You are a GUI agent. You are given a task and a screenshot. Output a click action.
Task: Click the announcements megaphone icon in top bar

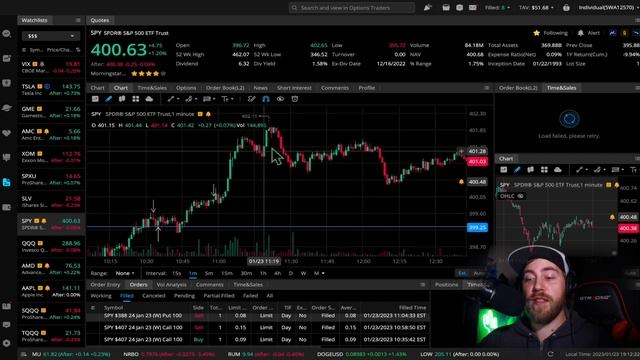[x=427, y=7]
